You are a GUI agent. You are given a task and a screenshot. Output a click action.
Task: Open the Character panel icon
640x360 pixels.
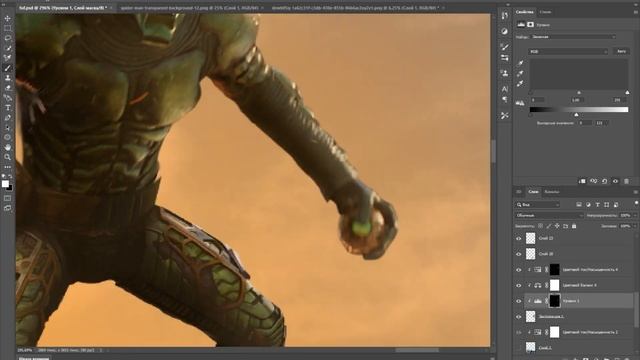click(505, 89)
